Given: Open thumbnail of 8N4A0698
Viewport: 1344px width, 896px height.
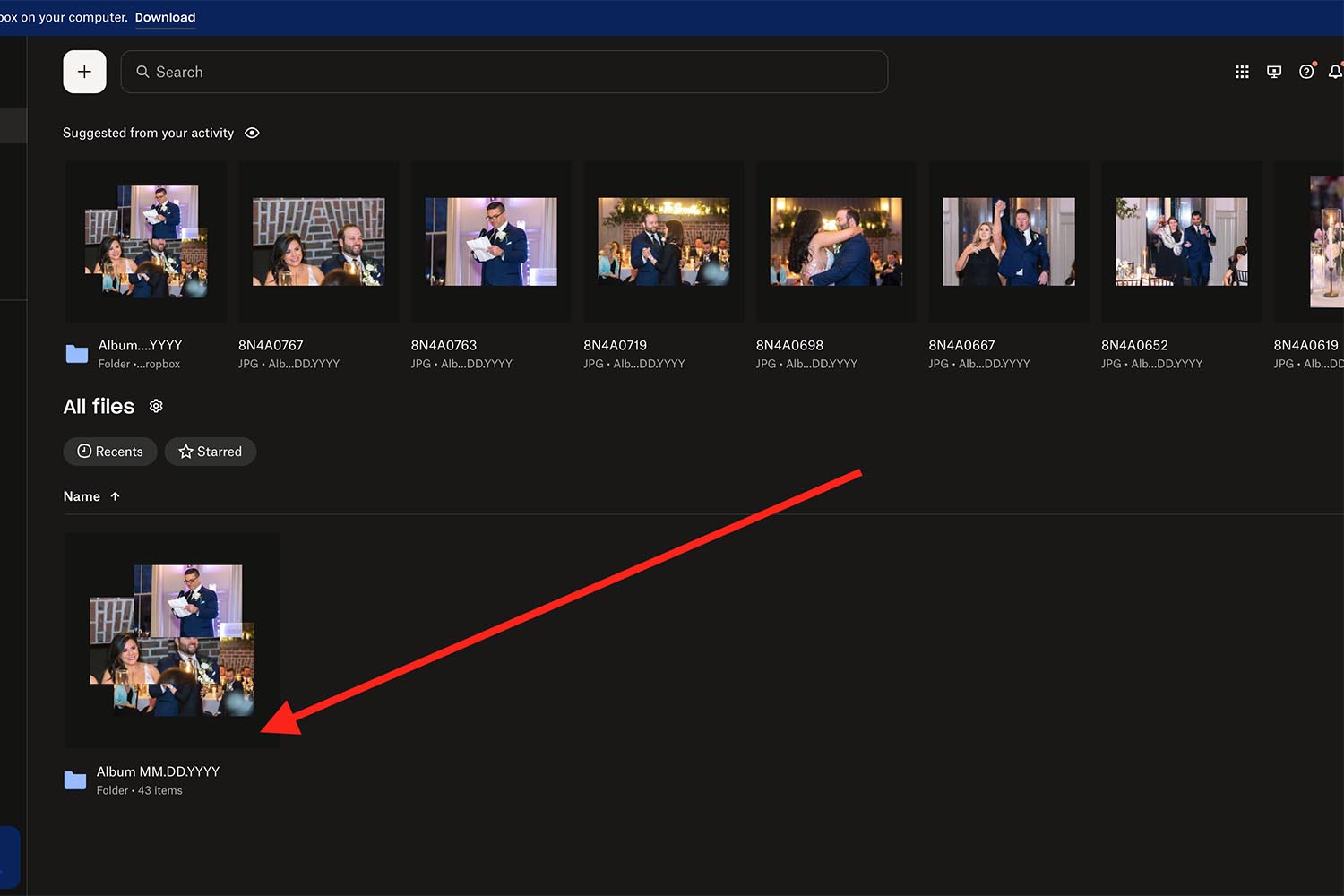Looking at the screenshot, I should pyautogui.click(x=836, y=242).
